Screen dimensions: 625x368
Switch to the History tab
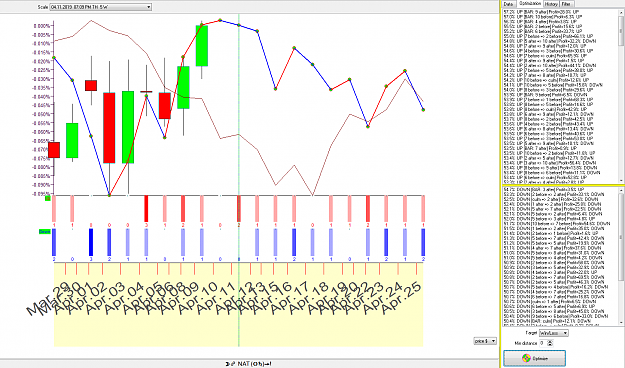point(551,4)
